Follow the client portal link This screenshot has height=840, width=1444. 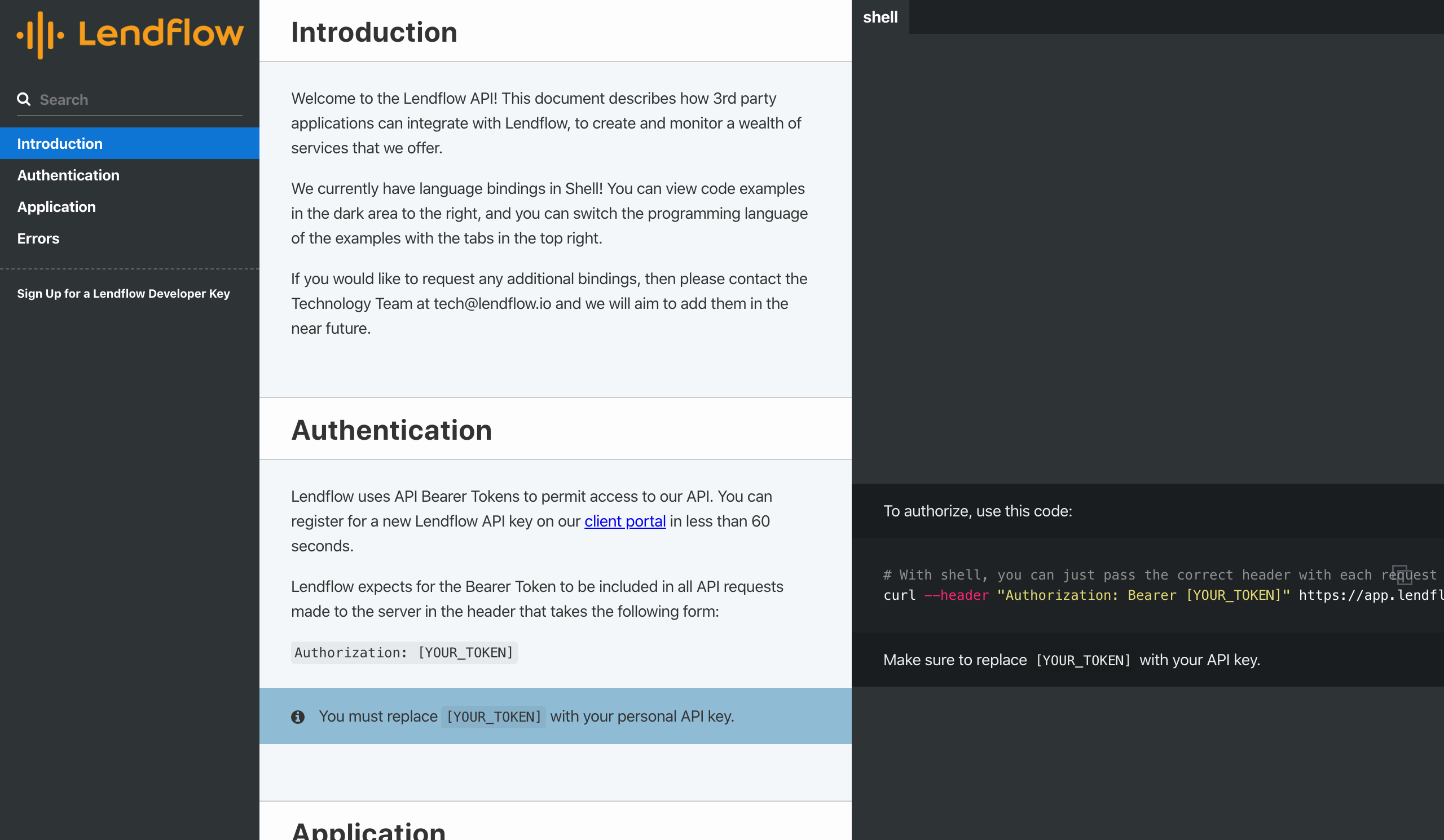(x=624, y=521)
